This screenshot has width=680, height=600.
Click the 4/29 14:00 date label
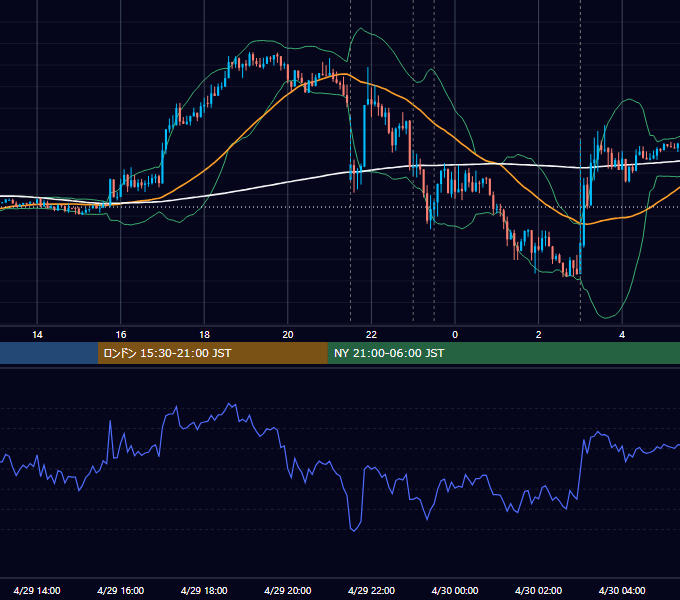coord(37,590)
